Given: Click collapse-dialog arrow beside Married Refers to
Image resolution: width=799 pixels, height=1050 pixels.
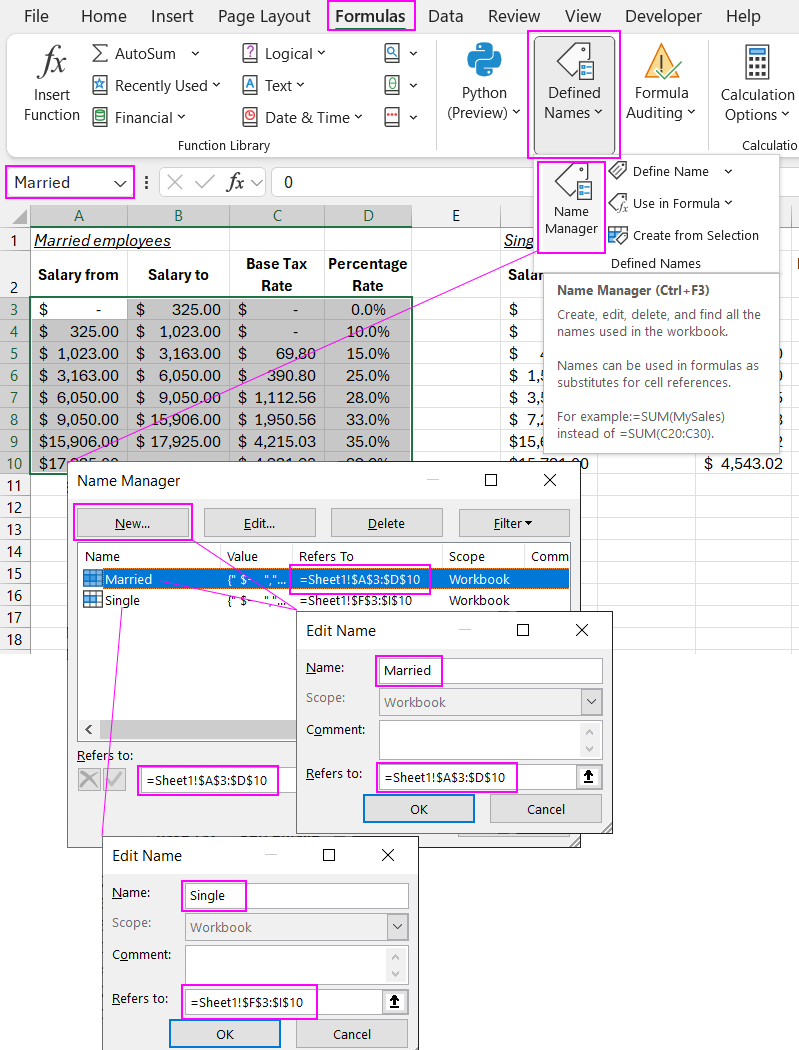Looking at the screenshot, I should (x=589, y=777).
